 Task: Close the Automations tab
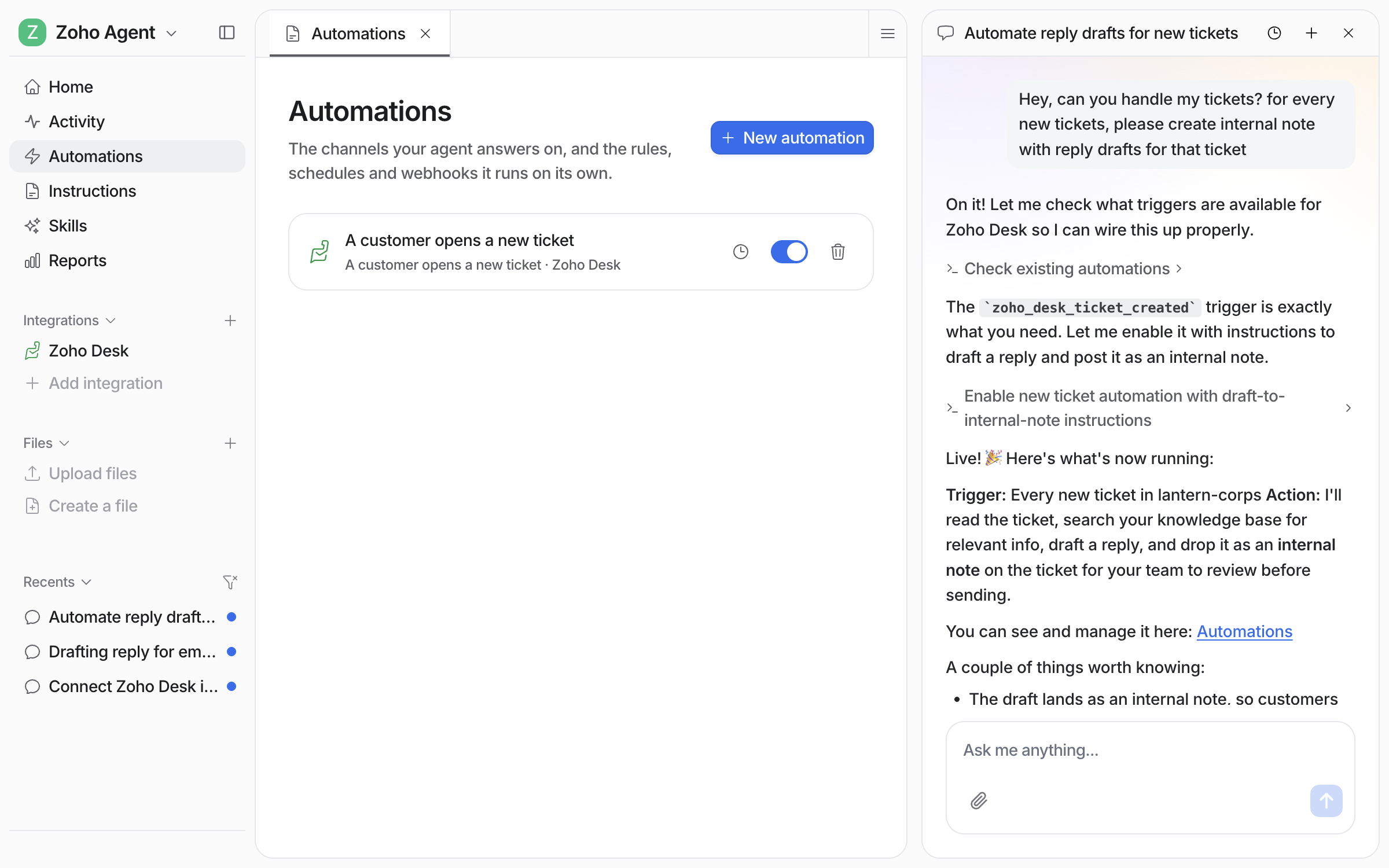(x=425, y=34)
